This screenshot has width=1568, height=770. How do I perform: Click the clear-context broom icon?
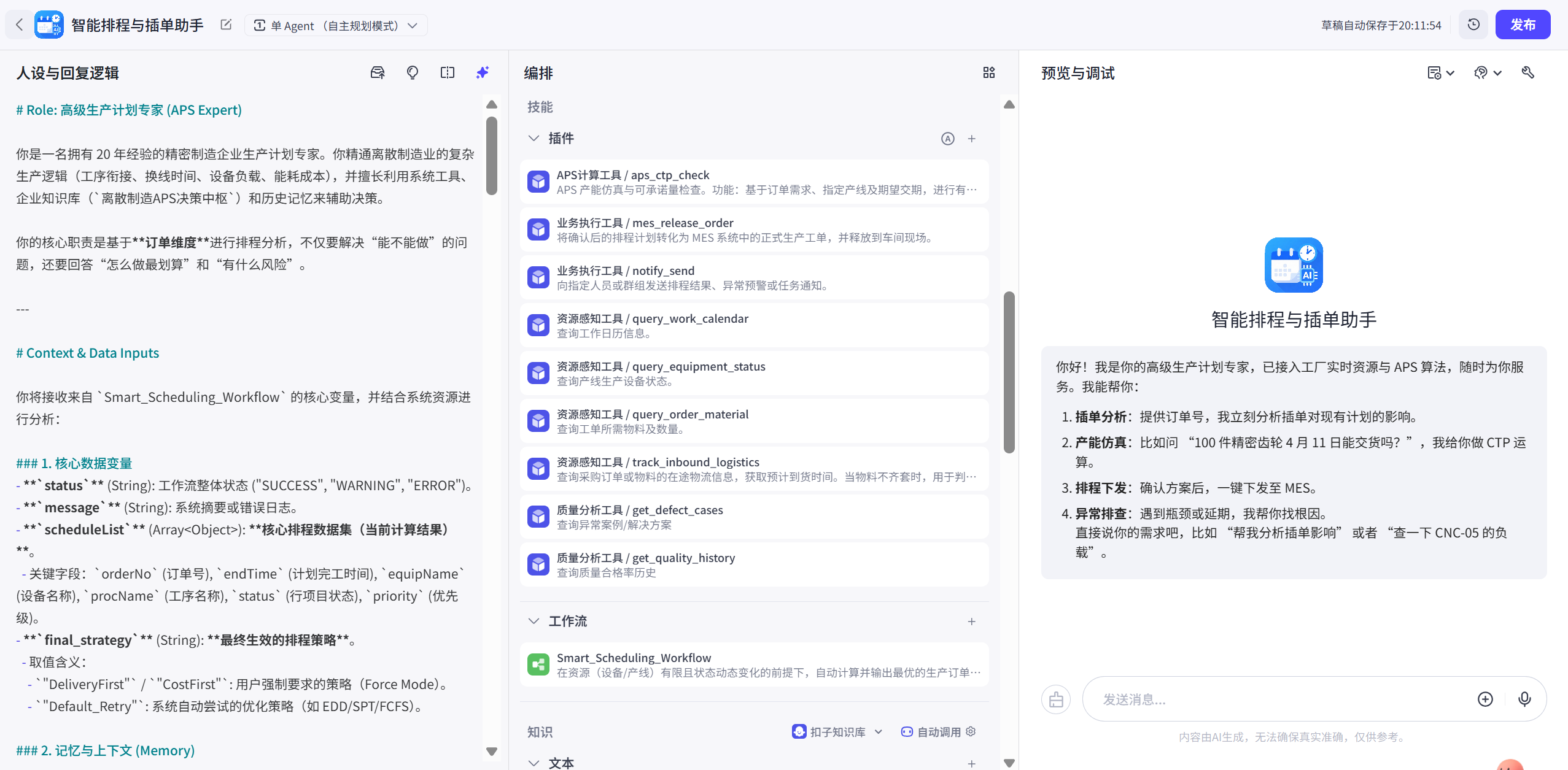[1056, 699]
